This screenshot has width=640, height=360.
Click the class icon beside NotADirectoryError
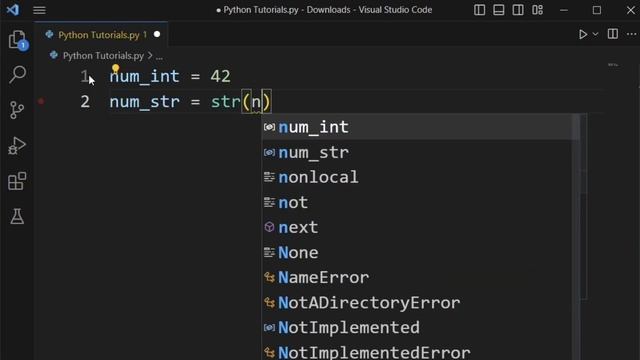point(269,303)
